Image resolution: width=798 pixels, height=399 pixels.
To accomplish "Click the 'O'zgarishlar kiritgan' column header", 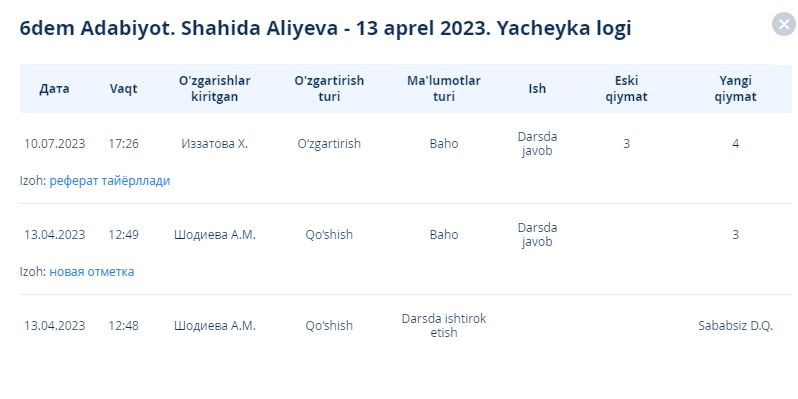I will (x=215, y=89).
